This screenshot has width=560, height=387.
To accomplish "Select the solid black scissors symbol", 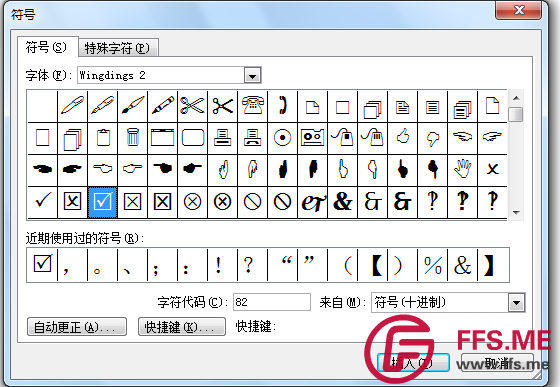I will pos(222,106).
